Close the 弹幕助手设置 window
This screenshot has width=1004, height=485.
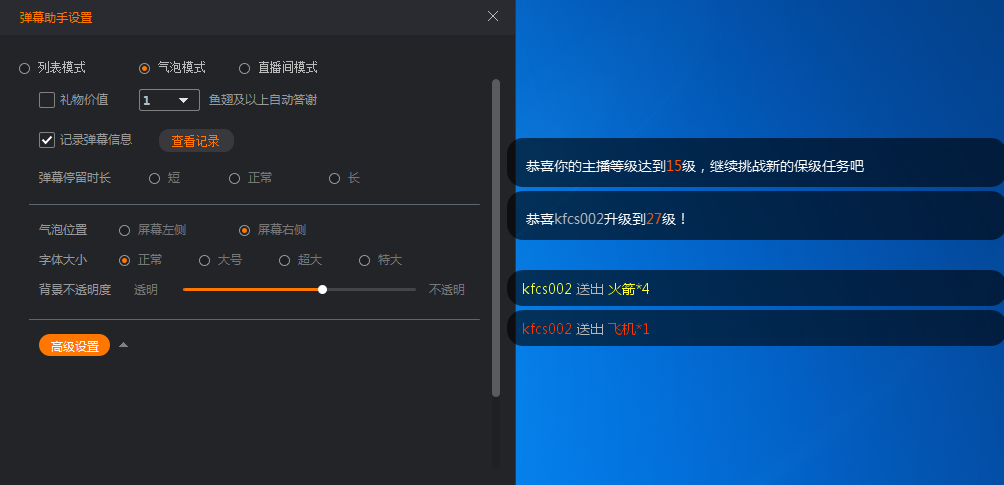tap(492, 16)
